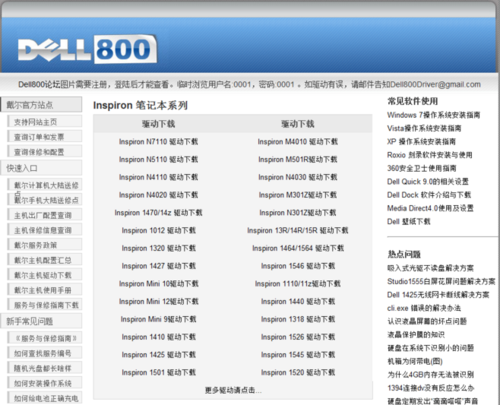
Task: Open Inspiron 1425 driver download link
Action: (x=159, y=354)
